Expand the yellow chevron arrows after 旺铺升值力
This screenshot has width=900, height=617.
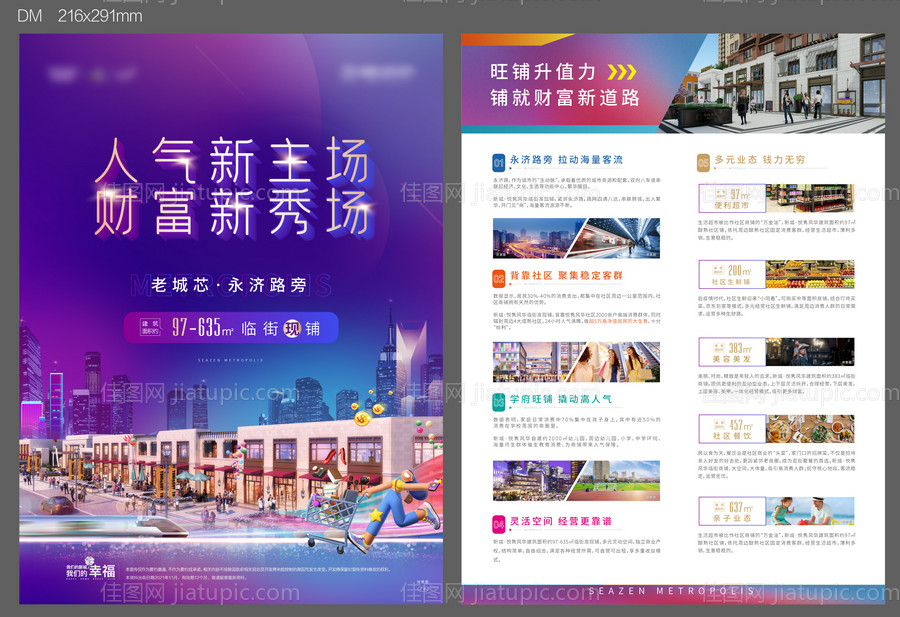[x=626, y=71]
